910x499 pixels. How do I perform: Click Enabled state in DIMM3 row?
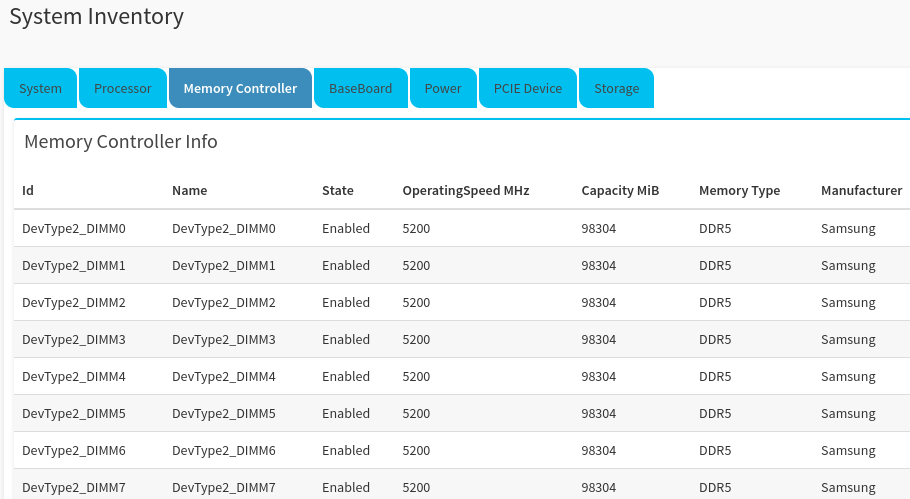point(346,339)
